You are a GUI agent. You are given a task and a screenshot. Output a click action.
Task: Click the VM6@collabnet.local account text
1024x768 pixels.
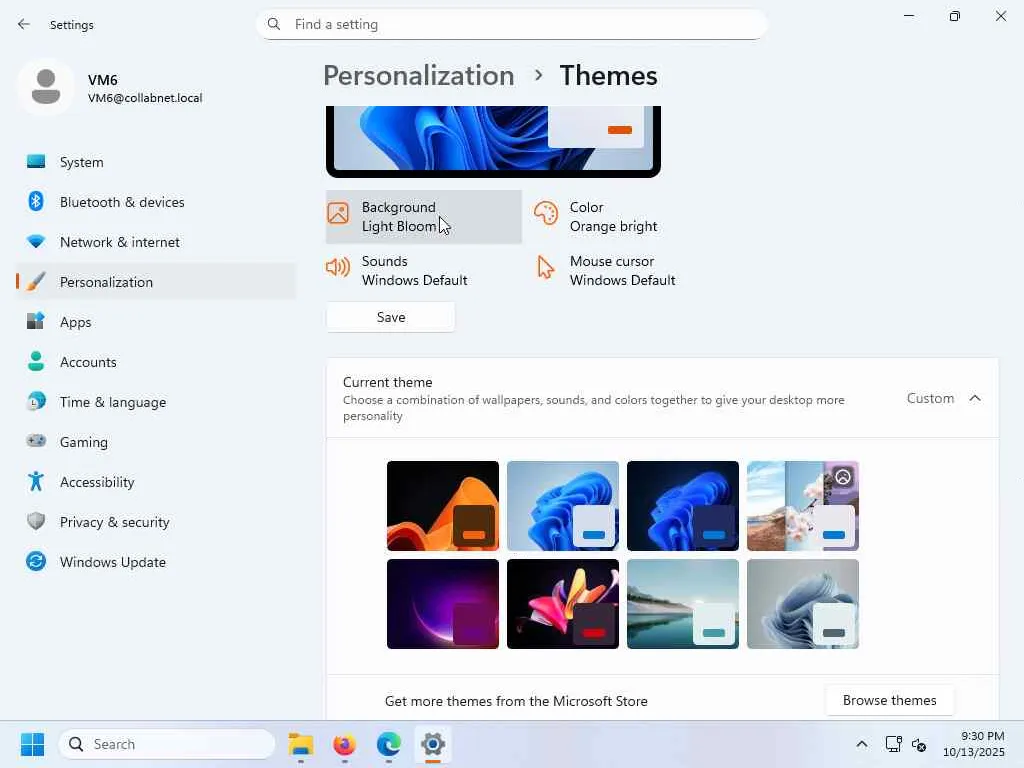pyautogui.click(x=145, y=98)
